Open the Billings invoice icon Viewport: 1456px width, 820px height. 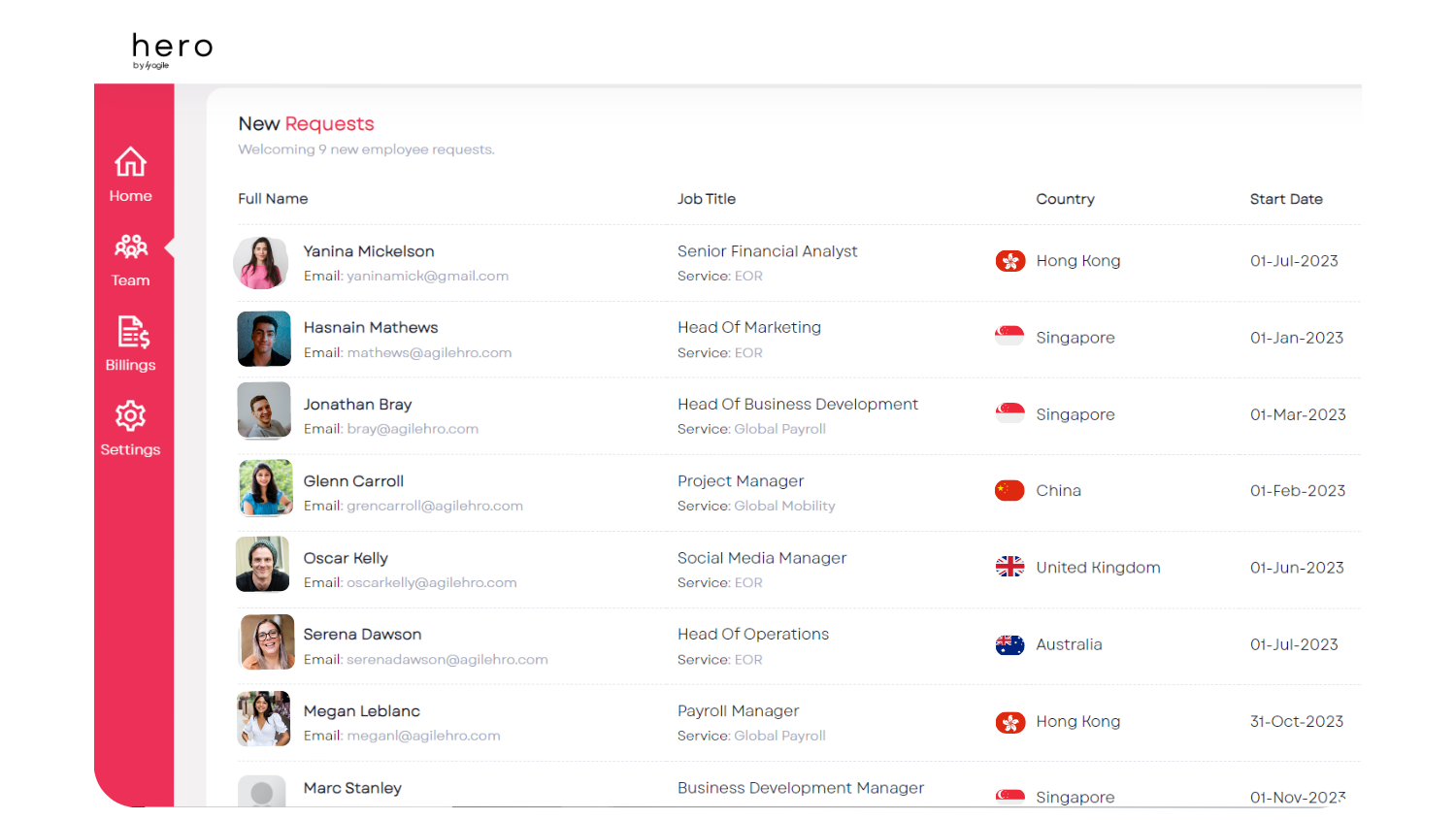(x=132, y=332)
